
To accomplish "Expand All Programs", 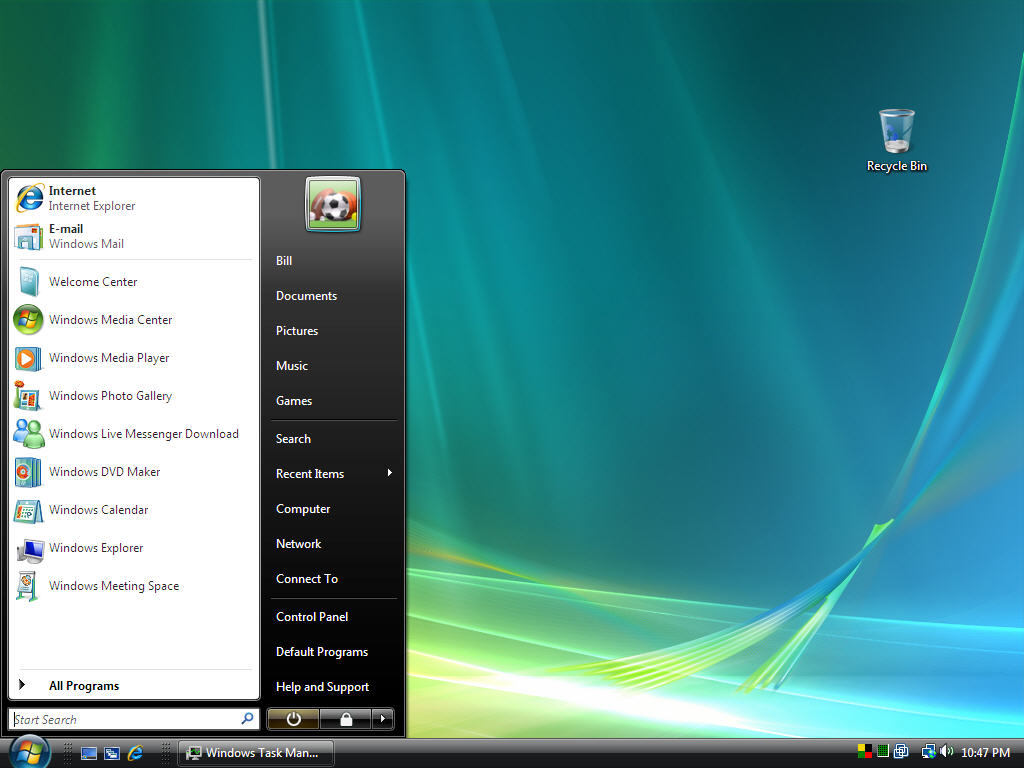I will (x=84, y=685).
